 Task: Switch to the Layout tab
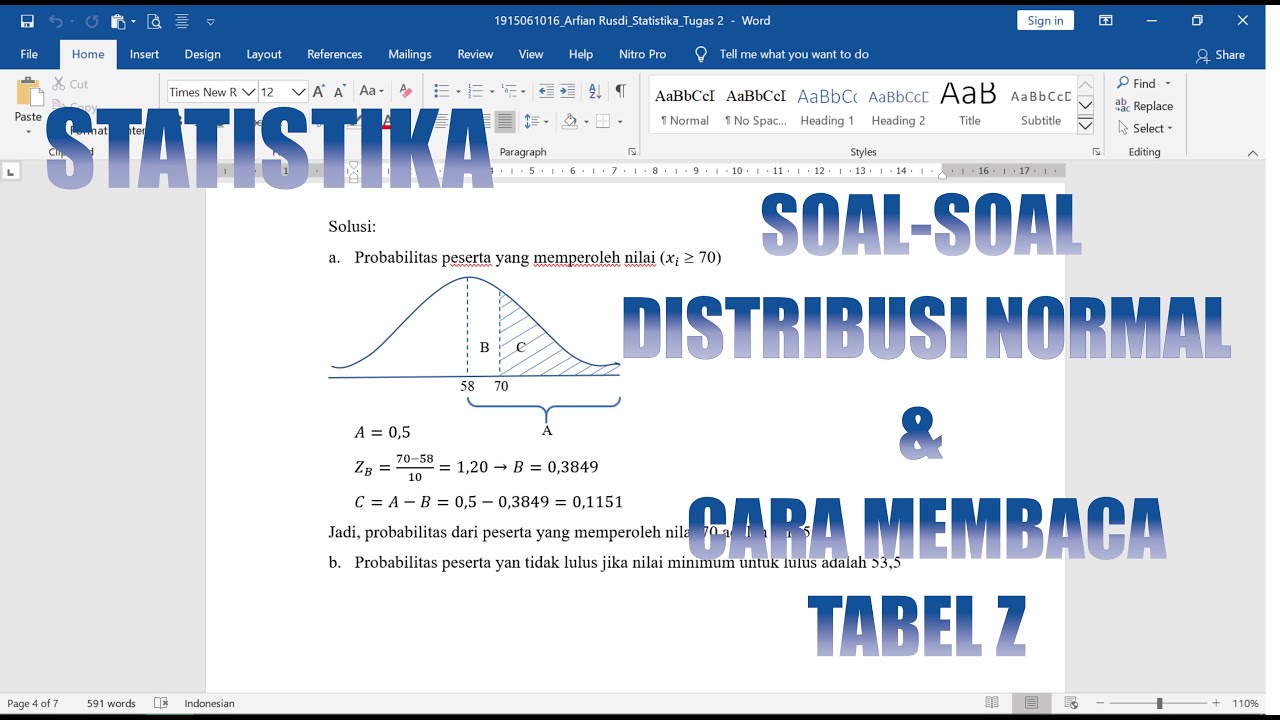264,54
